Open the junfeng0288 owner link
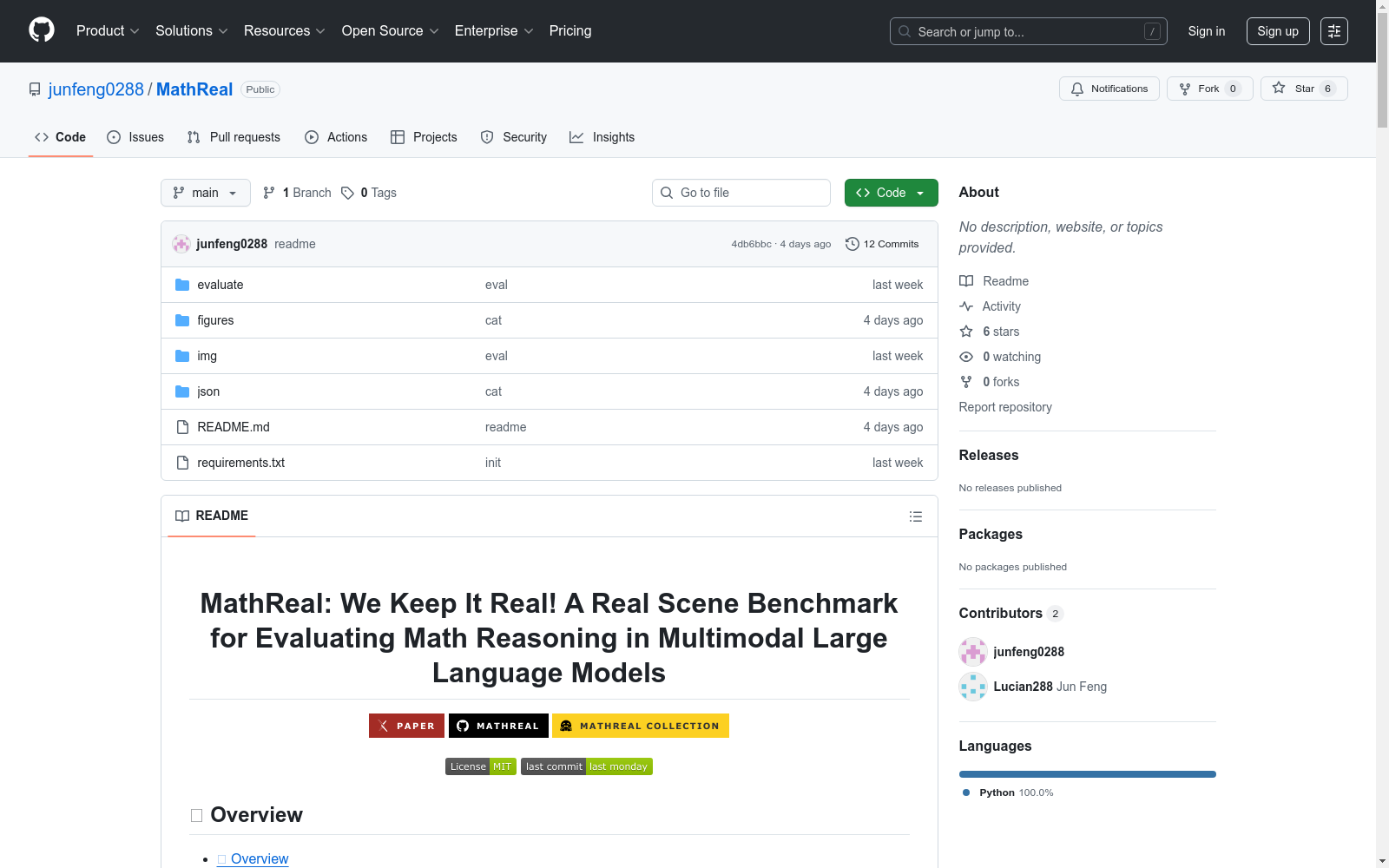Viewport: 1389px width, 868px height. click(96, 89)
